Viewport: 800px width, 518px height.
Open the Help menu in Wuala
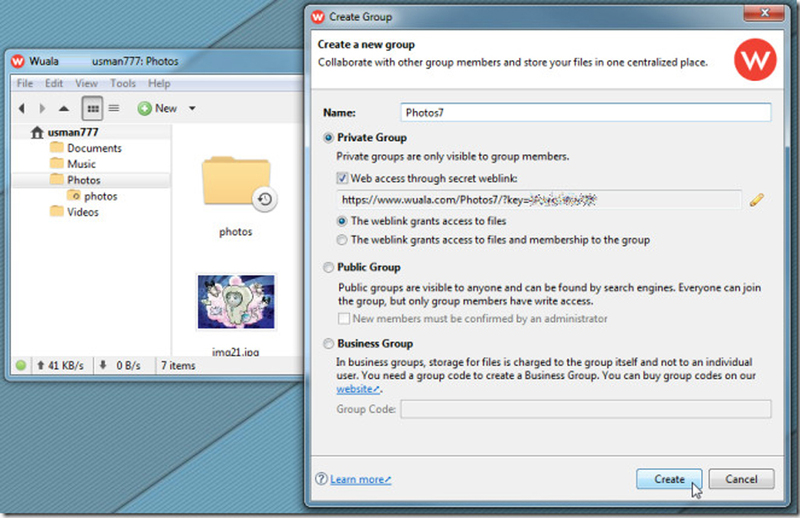coord(159,83)
